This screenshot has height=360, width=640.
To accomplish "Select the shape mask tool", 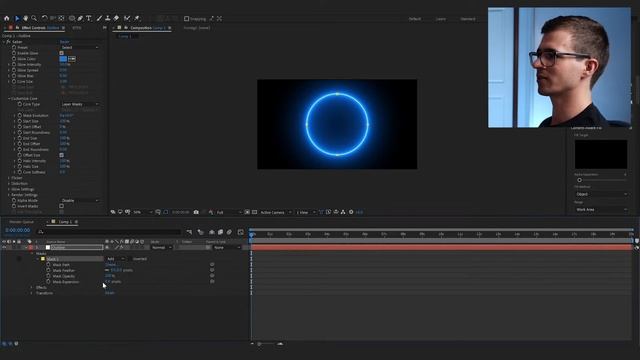I will [72, 18].
